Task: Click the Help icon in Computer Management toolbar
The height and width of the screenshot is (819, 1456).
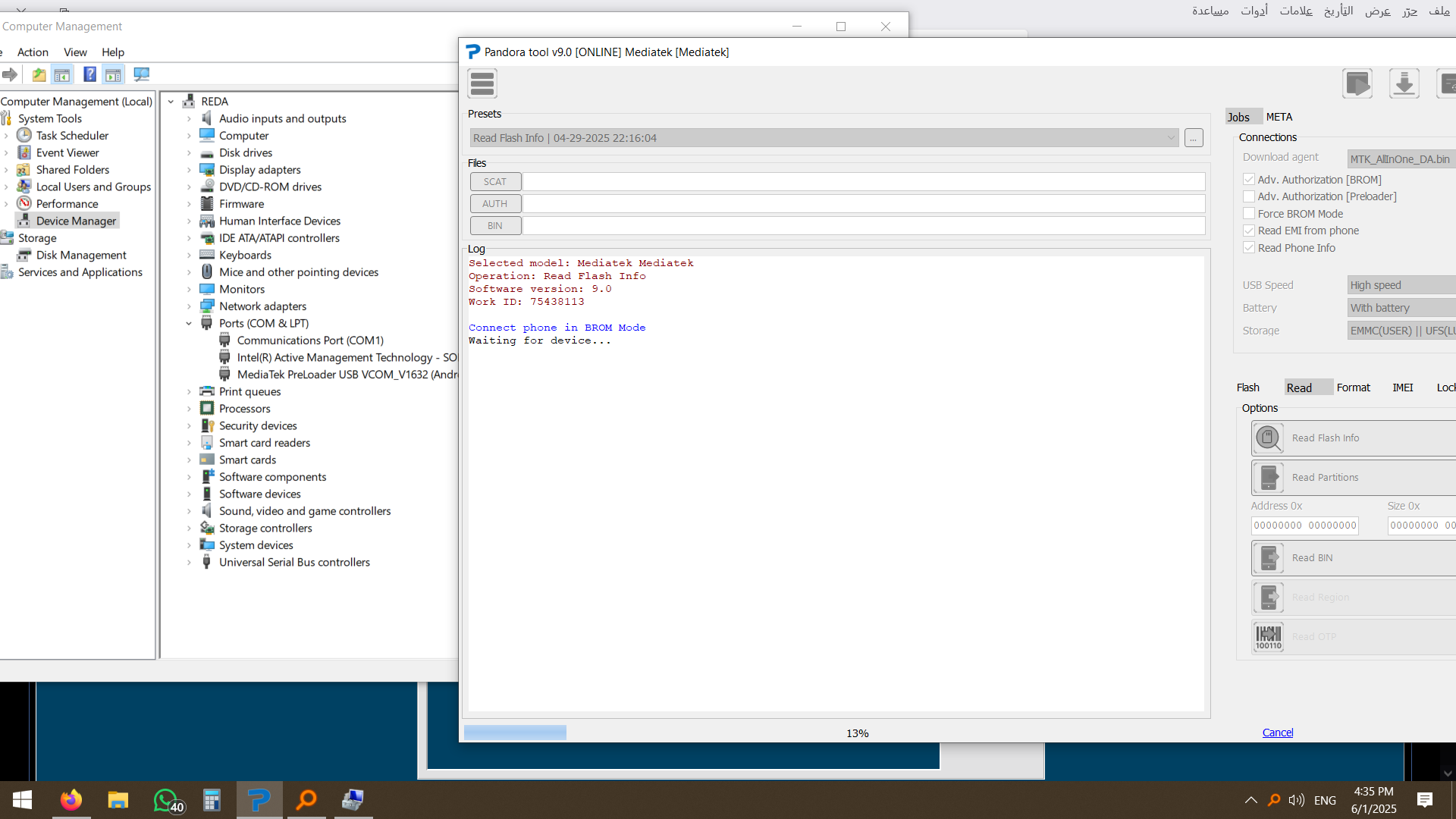Action: [89, 74]
